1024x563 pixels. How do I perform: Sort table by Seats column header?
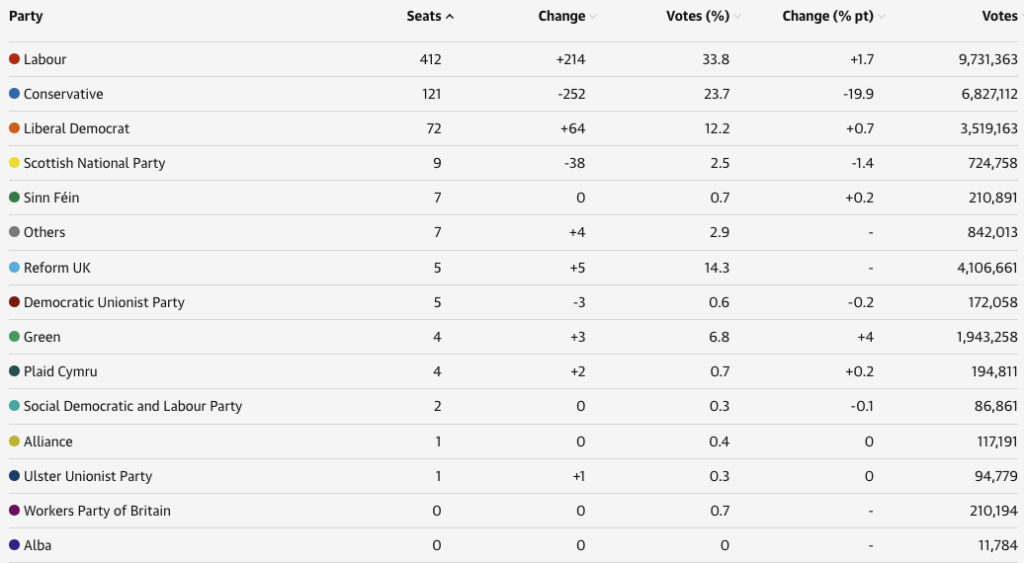(430, 16)
